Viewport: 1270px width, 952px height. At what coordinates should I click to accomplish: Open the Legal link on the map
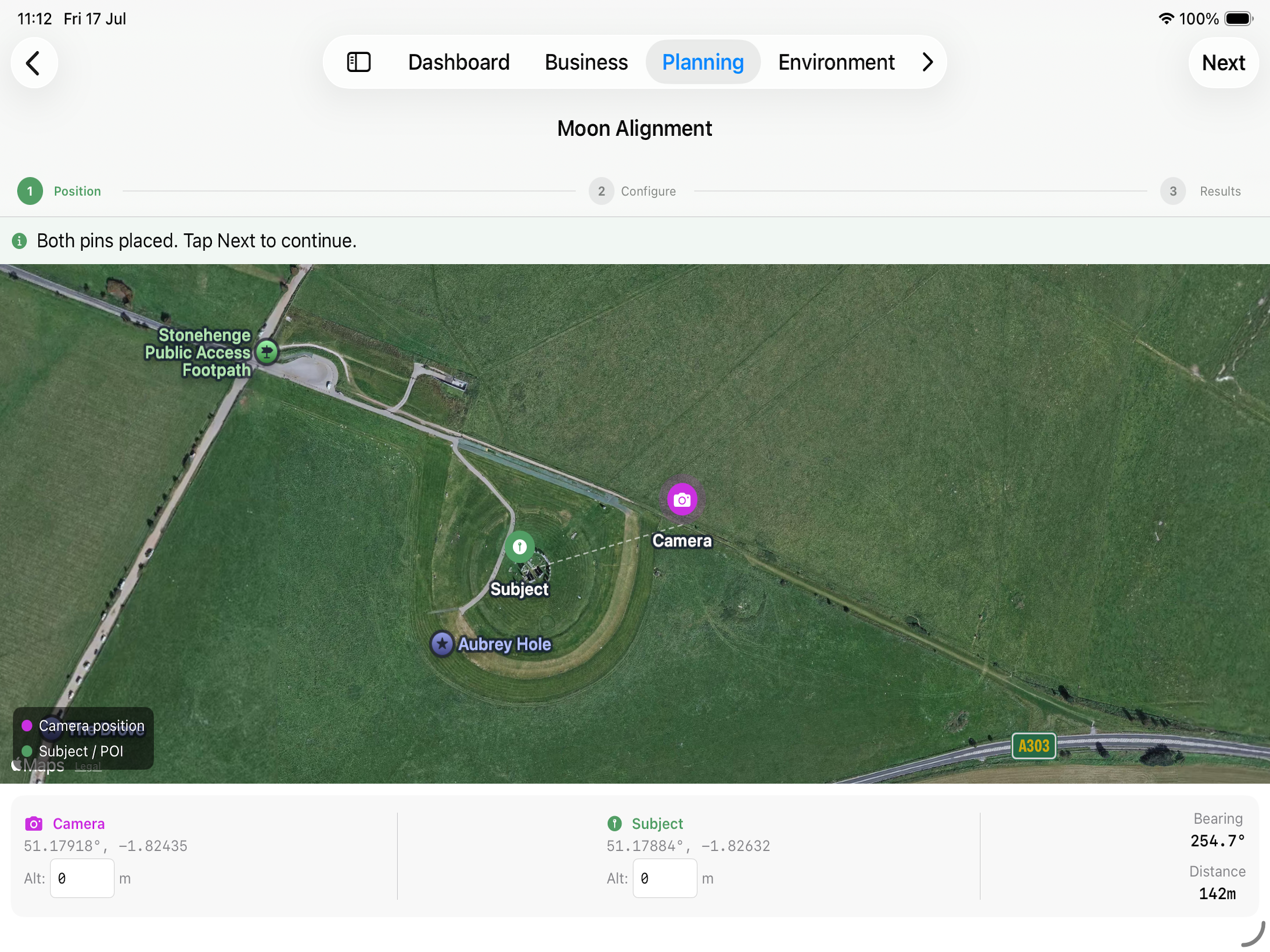[88, 766]
